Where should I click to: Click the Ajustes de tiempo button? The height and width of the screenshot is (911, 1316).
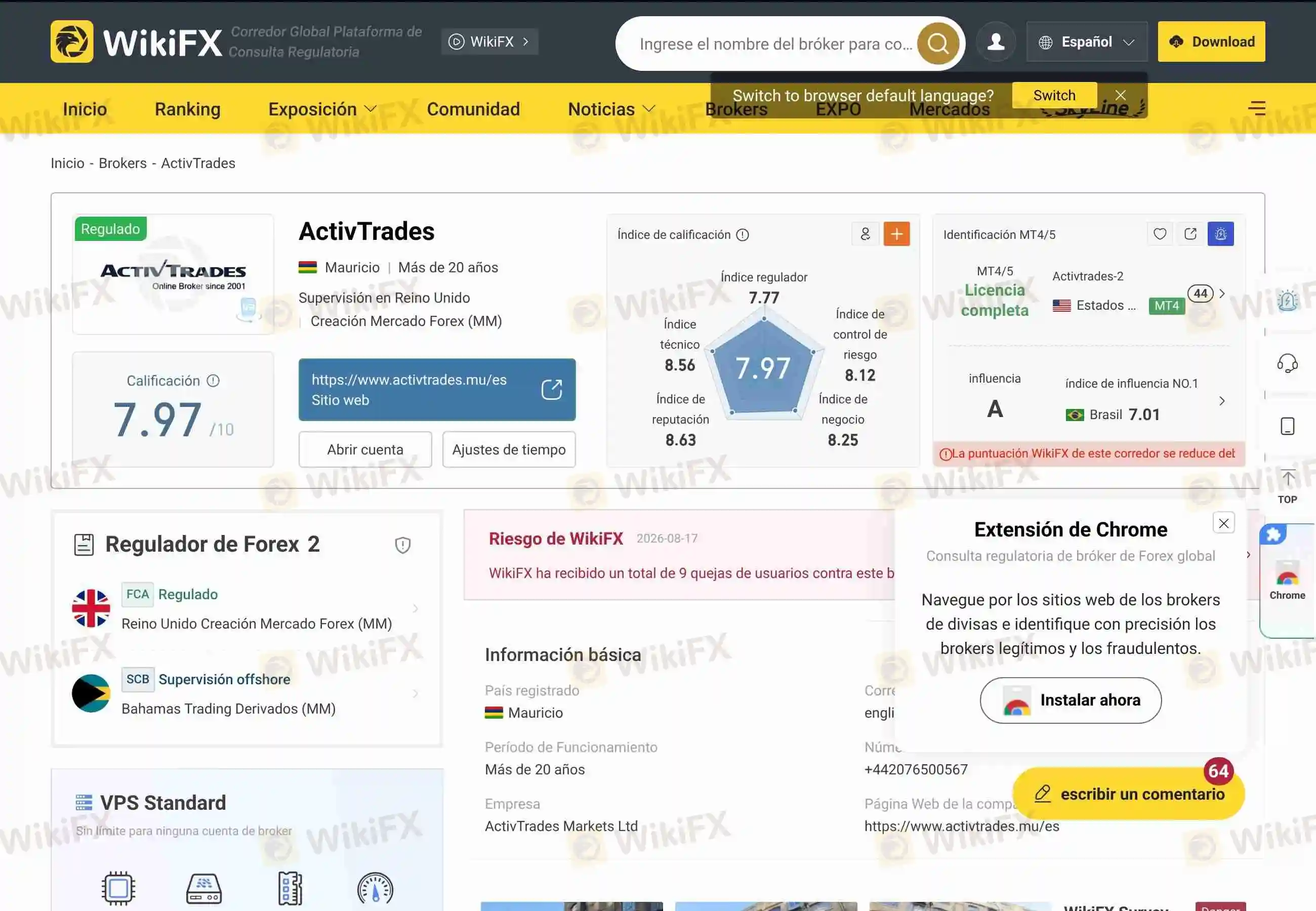coord(509,449)
